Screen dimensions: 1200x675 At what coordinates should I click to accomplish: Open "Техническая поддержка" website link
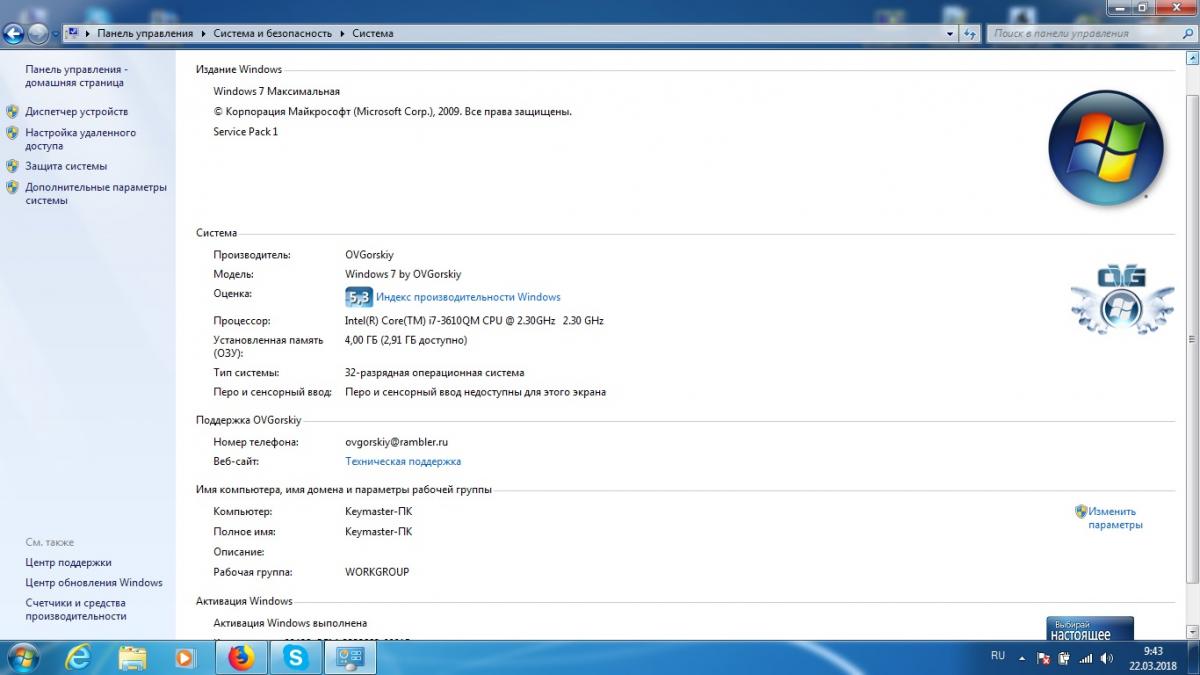coord(403,461)
